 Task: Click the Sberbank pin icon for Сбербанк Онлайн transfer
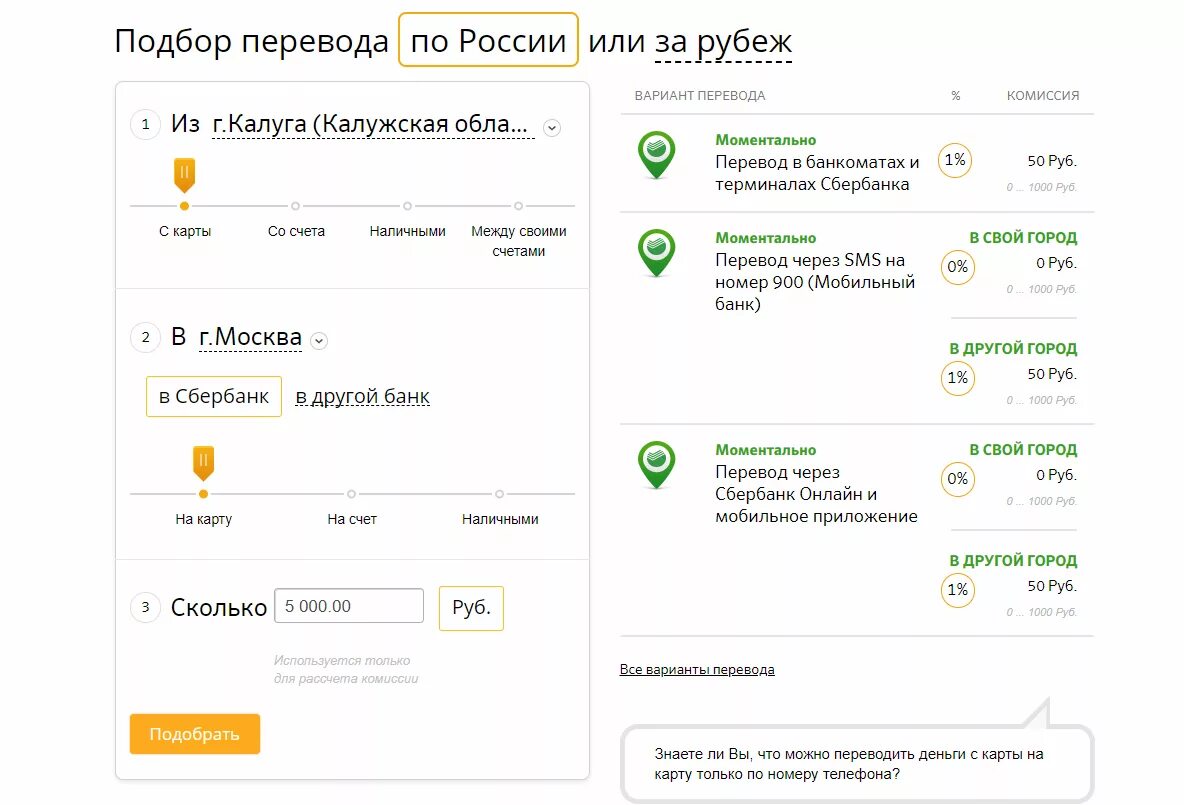coord(656,465)
